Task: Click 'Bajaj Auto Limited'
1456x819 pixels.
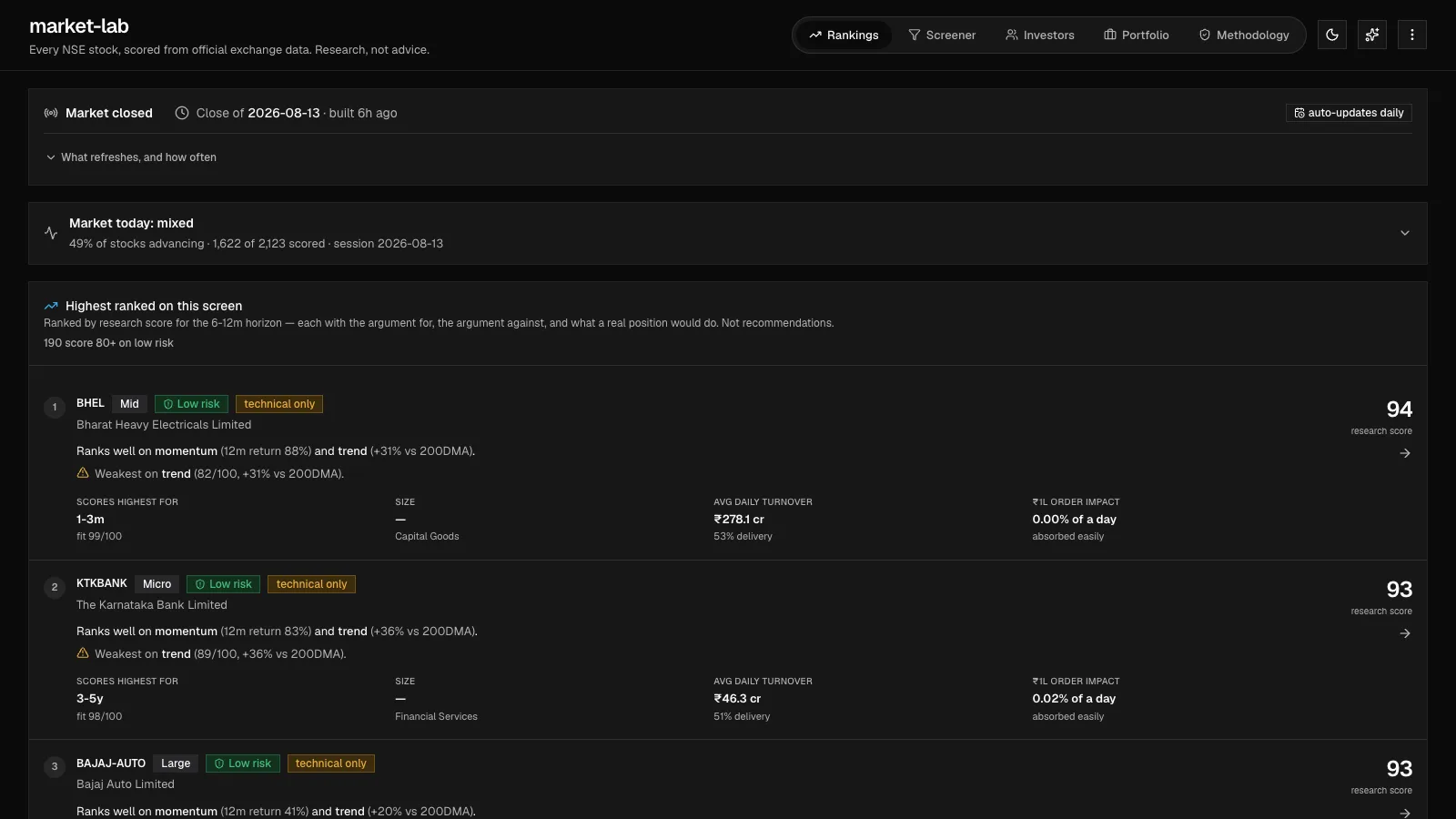Action: point(126,784)
